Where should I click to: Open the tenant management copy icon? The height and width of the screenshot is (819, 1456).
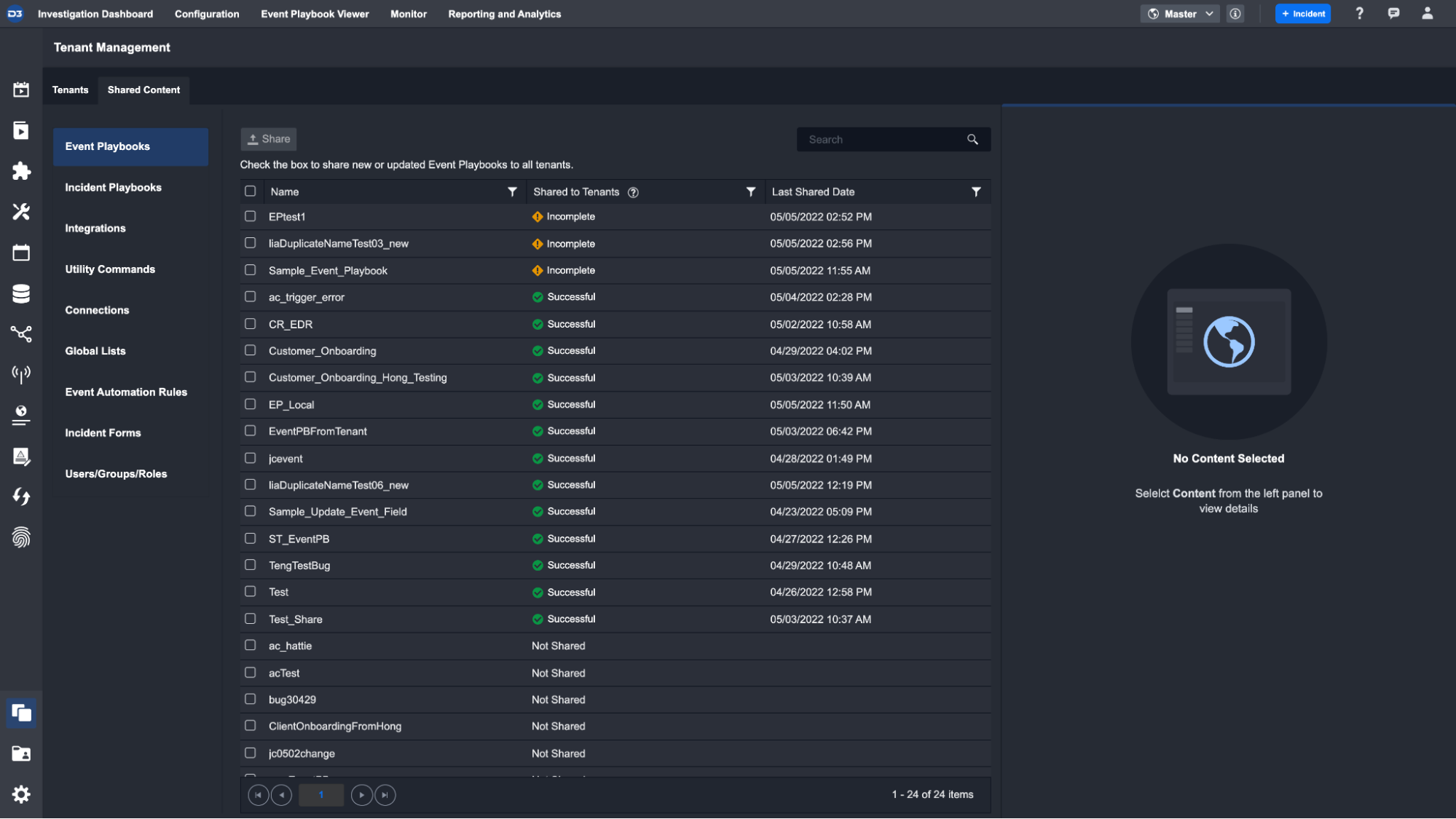point(21,713)
